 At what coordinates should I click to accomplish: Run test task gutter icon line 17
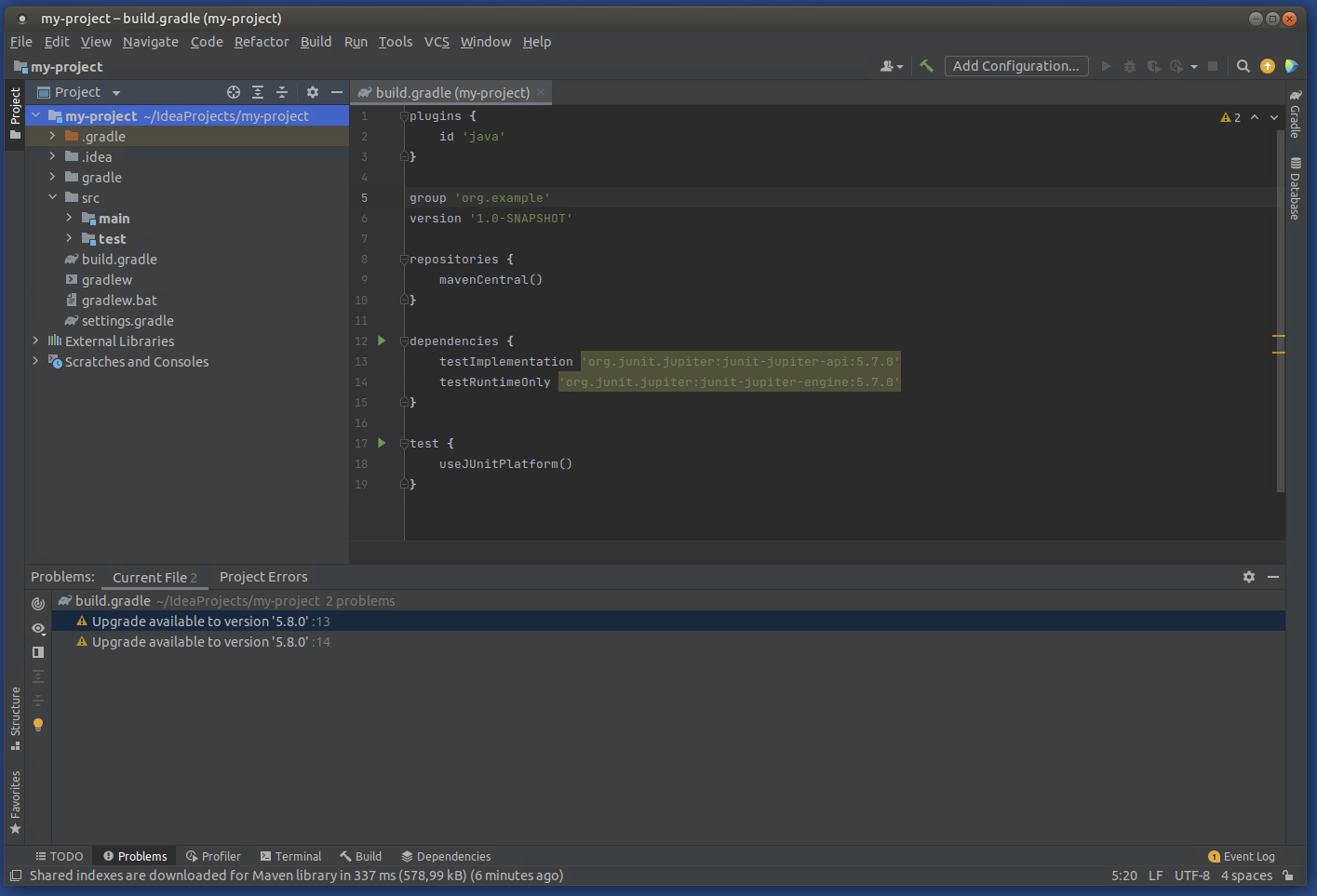(382, 443)
